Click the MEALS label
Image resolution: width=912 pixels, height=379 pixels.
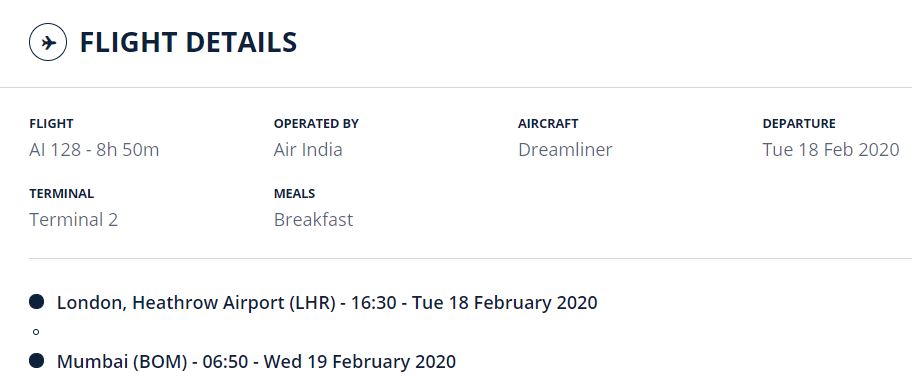point(294,194)
